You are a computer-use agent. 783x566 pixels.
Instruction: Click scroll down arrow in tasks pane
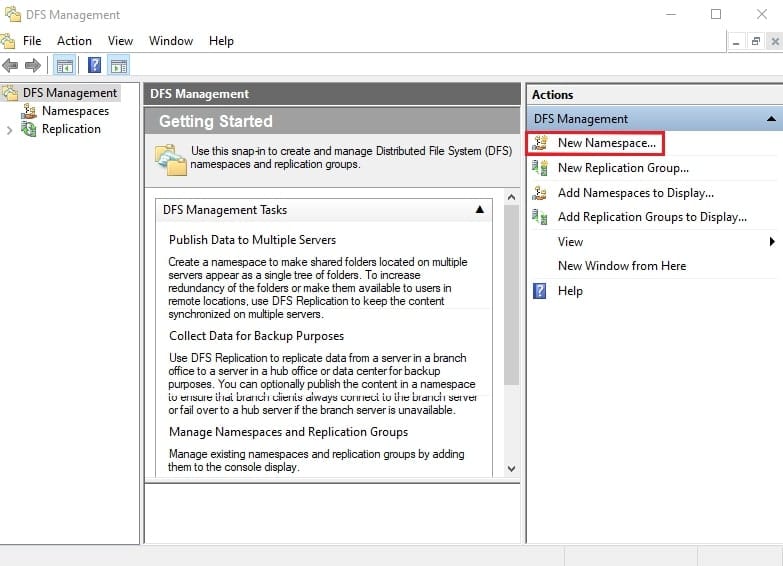(511, 468)
